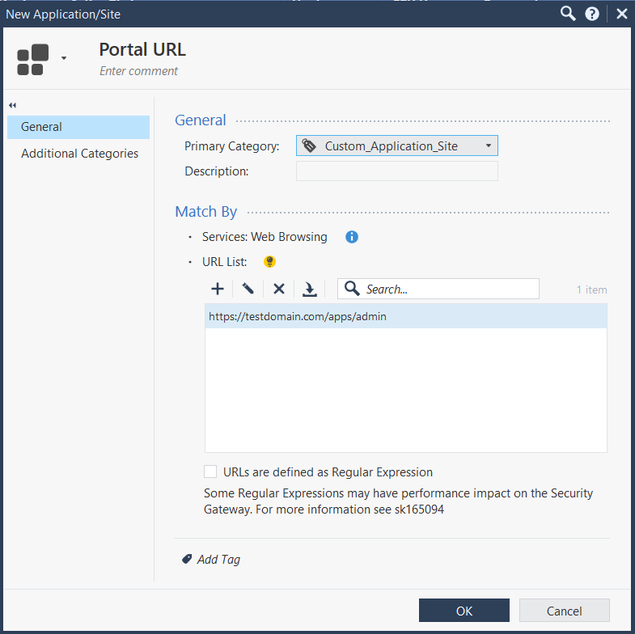Click the URL List hint lightbulb icon
Viewport: 635px width, 634px height.
(x=269, y=262)
